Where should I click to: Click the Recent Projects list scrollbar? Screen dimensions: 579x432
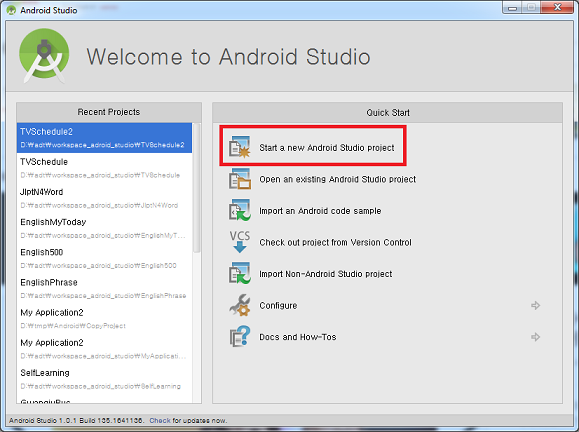[x=197, y=188]
